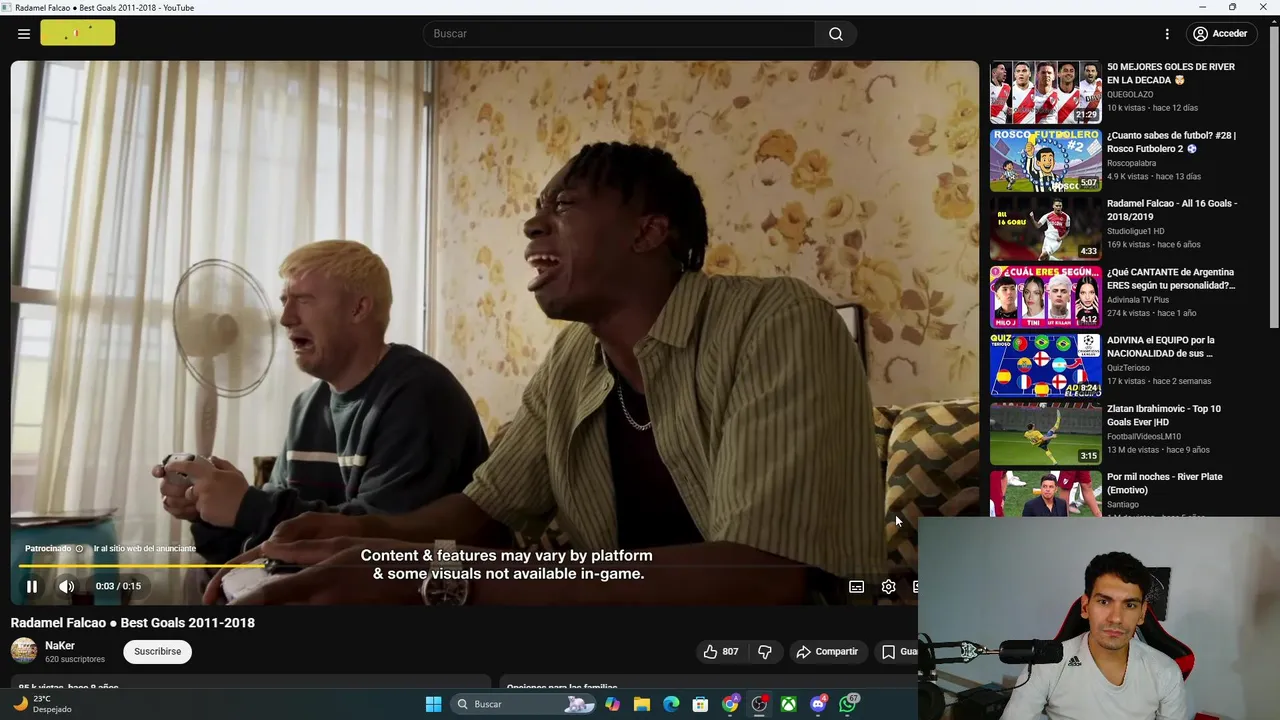Open thumbnail for 50 Mejores Goles de River
The width and height of the screenshot is (1280, 720).
point(1045,92)
